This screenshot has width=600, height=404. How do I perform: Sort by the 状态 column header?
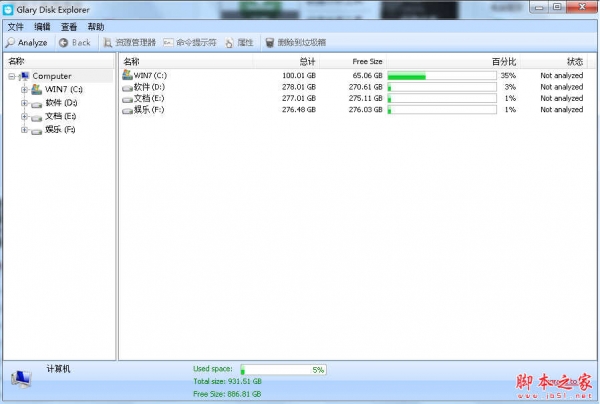click(554, 61)
